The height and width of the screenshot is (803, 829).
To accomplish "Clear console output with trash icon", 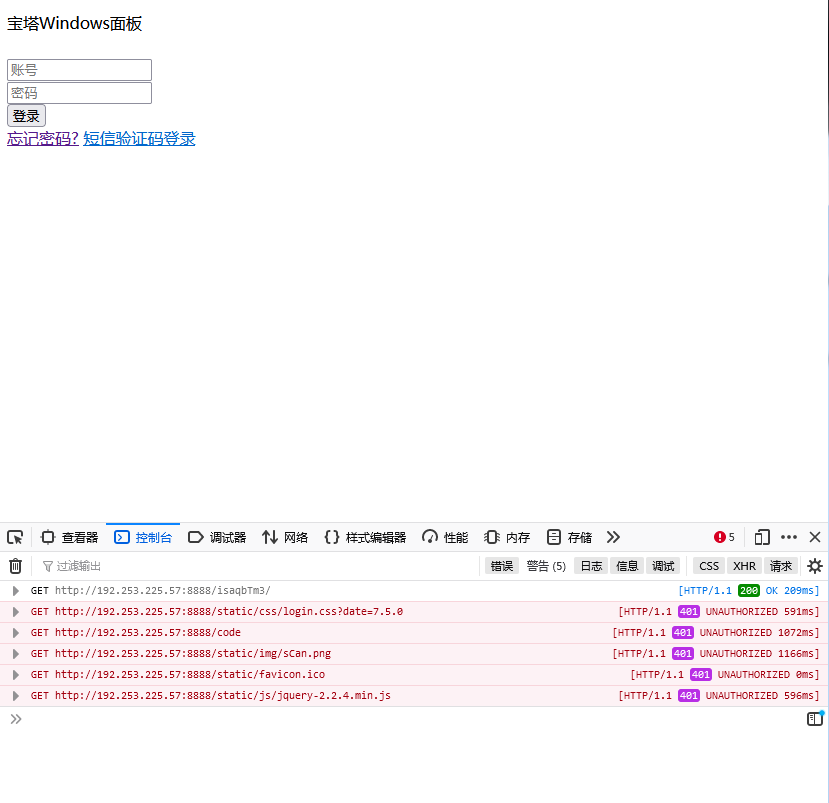I will pos(15,566).
